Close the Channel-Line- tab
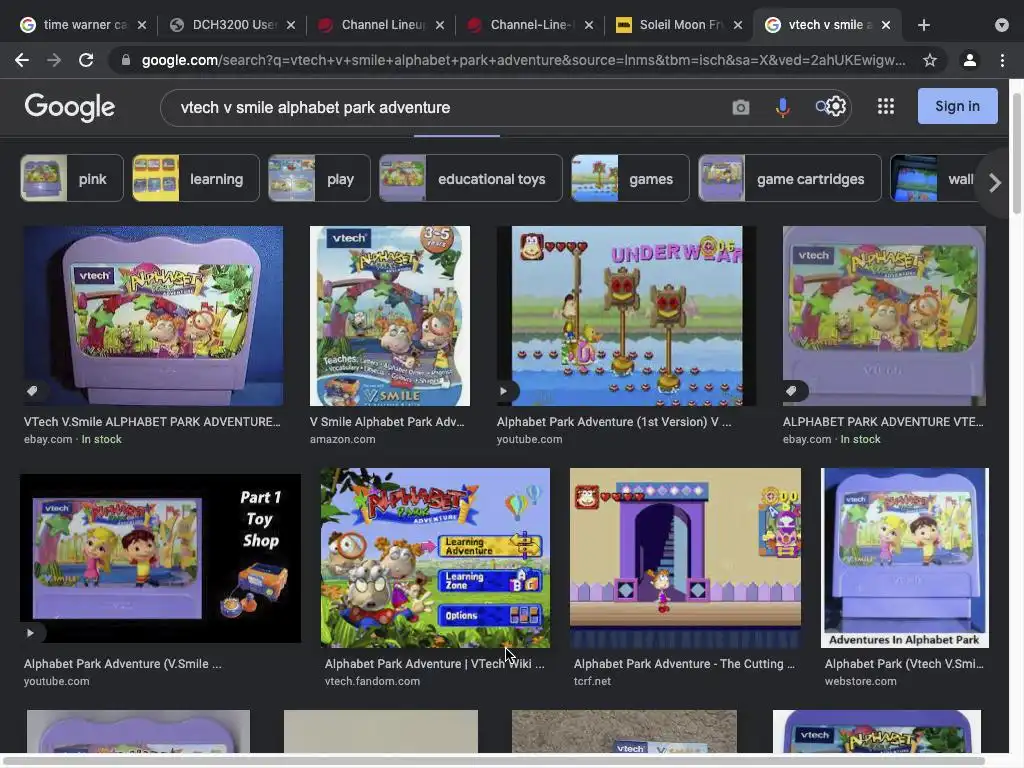The image size is (1024, 768). click(588, 25)
